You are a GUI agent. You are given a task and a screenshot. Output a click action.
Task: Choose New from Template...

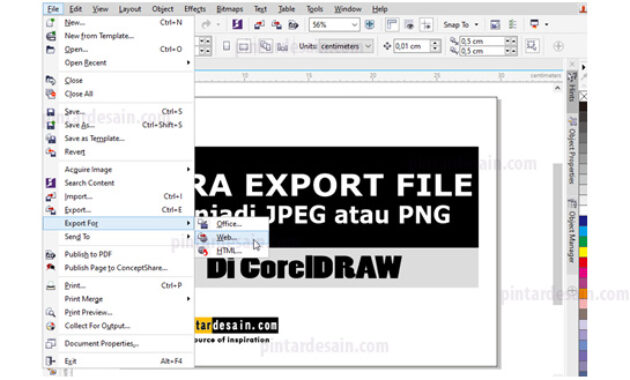(x=119, y=36)
